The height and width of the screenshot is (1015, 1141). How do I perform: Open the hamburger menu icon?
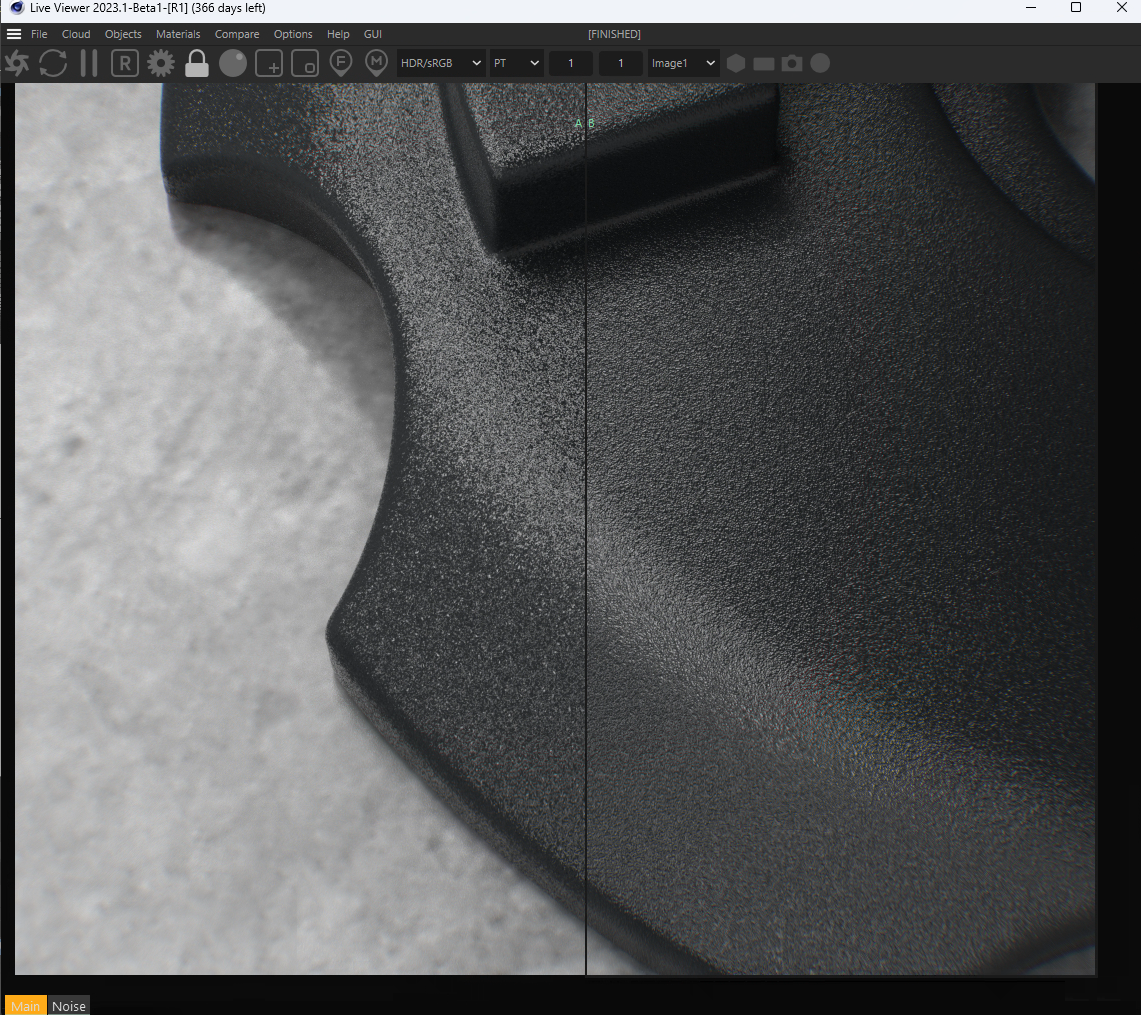tap(14, 34)
